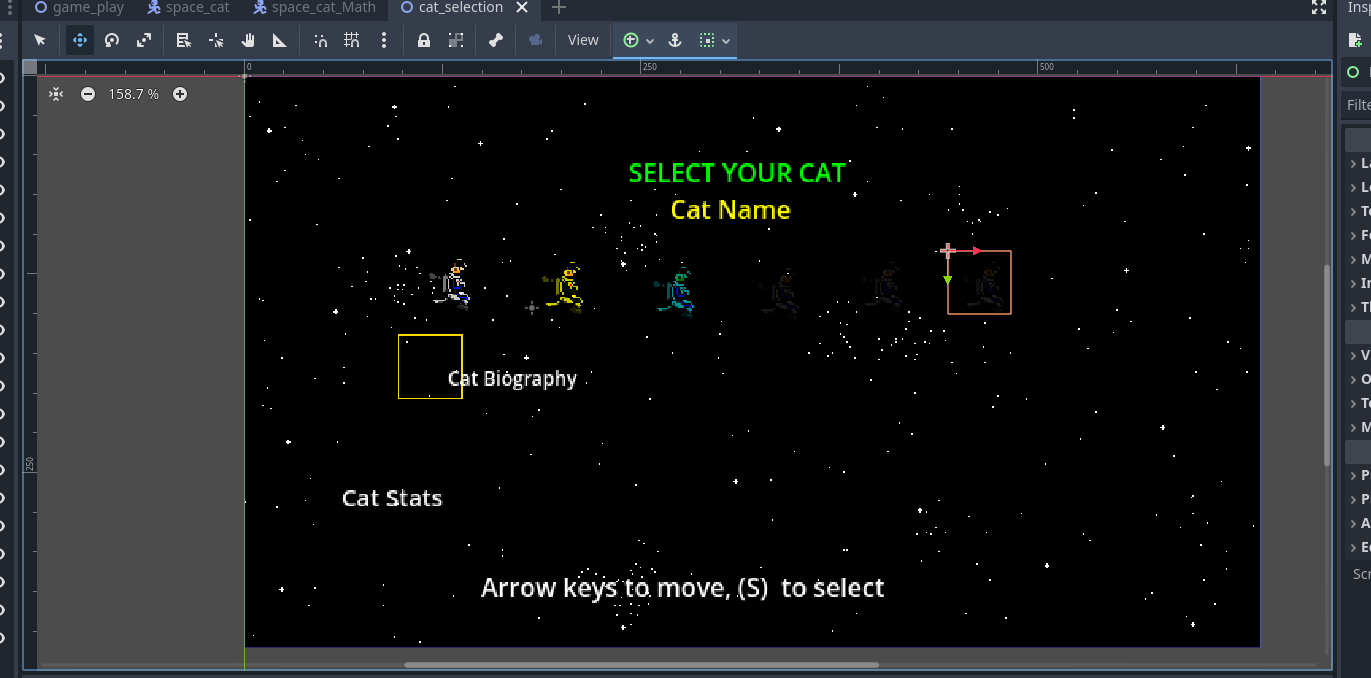This screenshot has width=1371, height=678.
Task: Select the yellow Cat Name label
Action: [x=731, y=210]
